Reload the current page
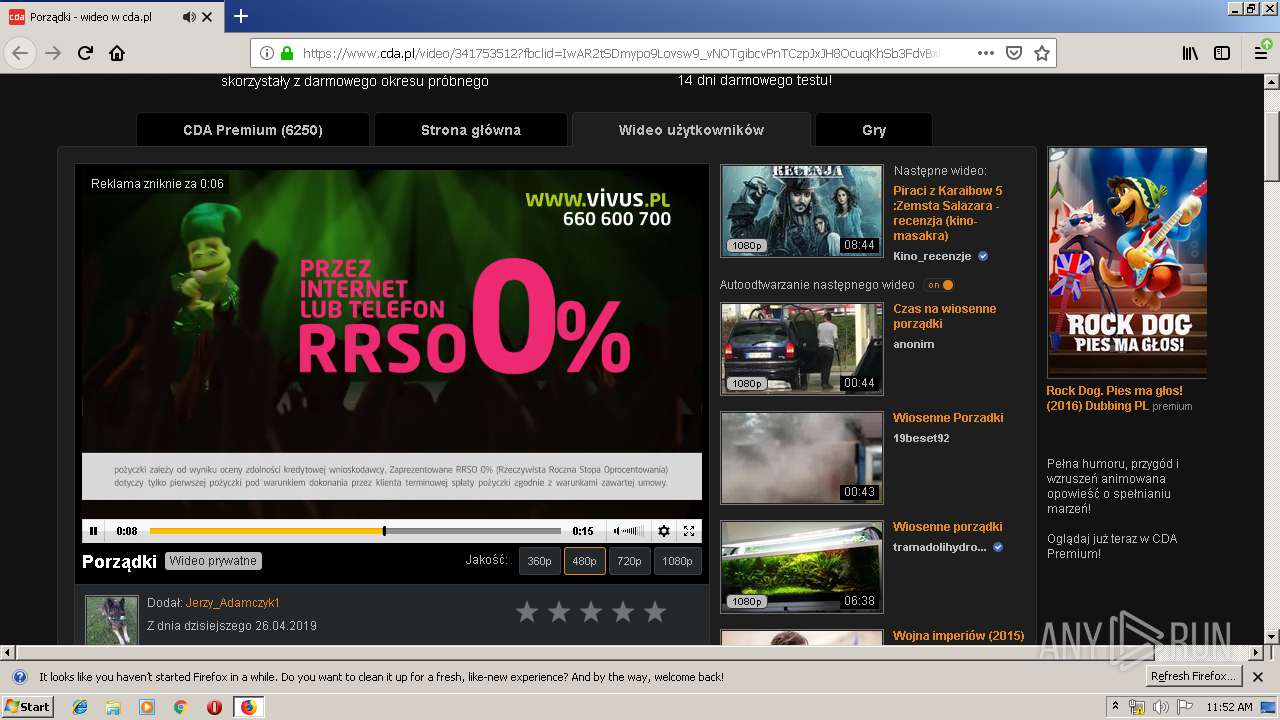1280x720 pixels. pyautogui.click(x=85, y=53)
